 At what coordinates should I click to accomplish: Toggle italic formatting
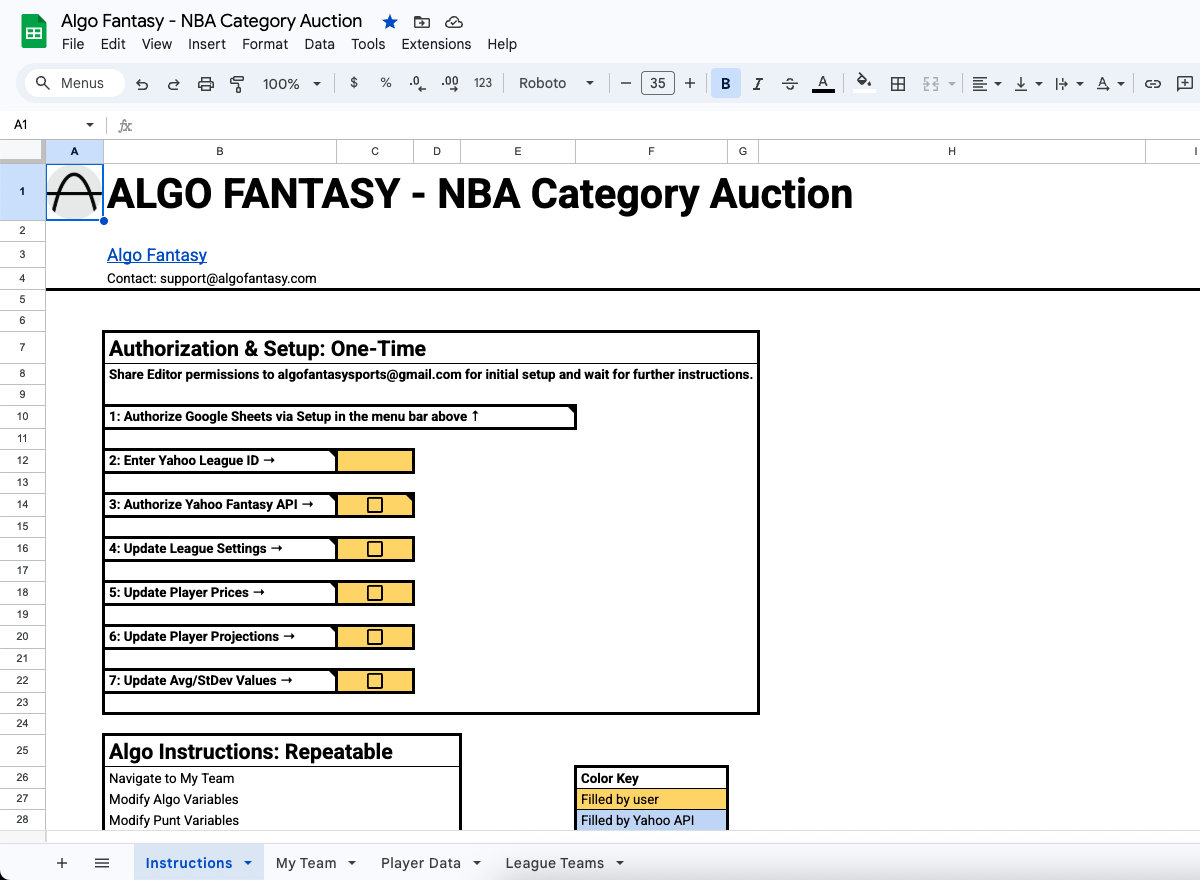point(758,84)
